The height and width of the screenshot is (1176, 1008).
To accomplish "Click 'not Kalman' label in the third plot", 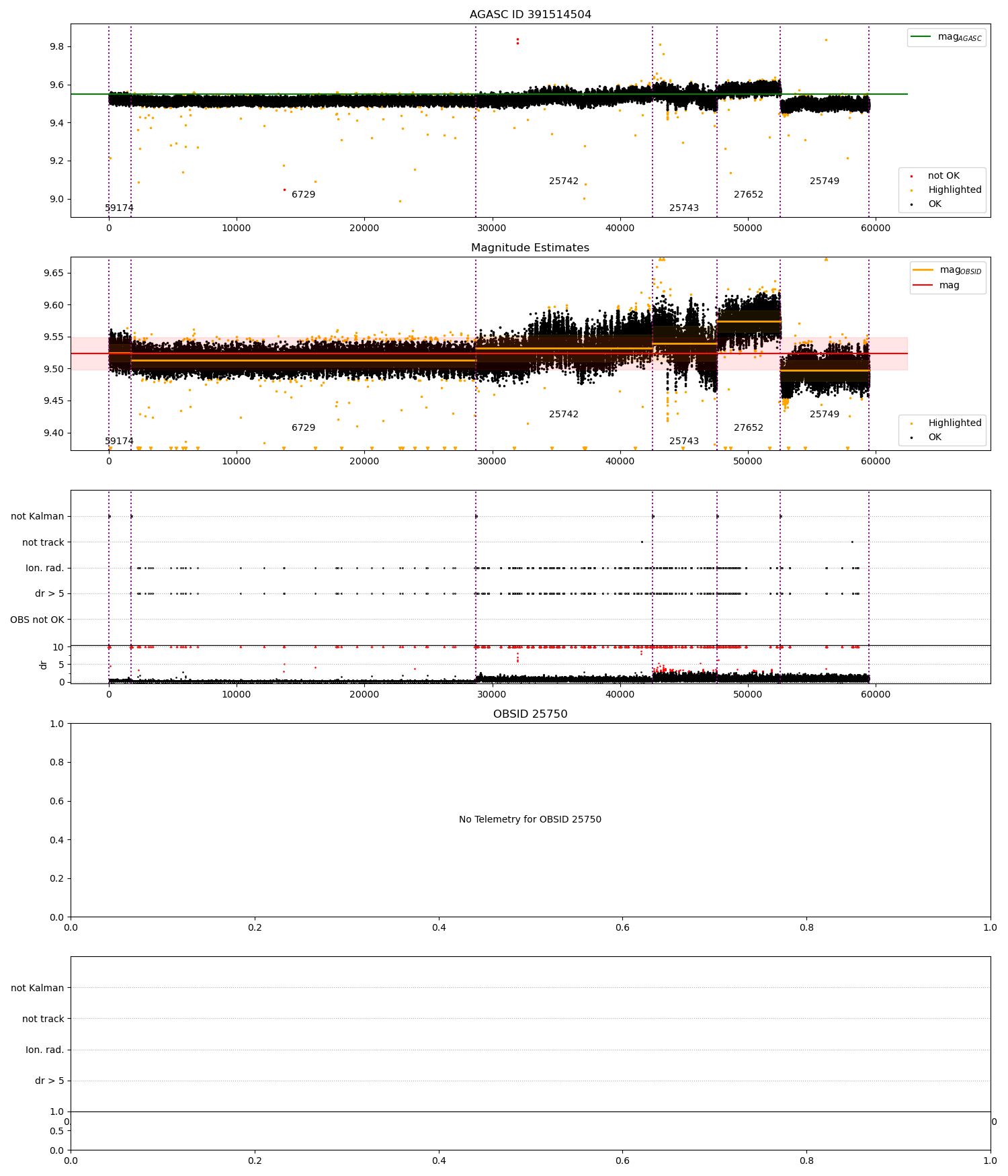I will pyautogui.click(x=38, y=517).
